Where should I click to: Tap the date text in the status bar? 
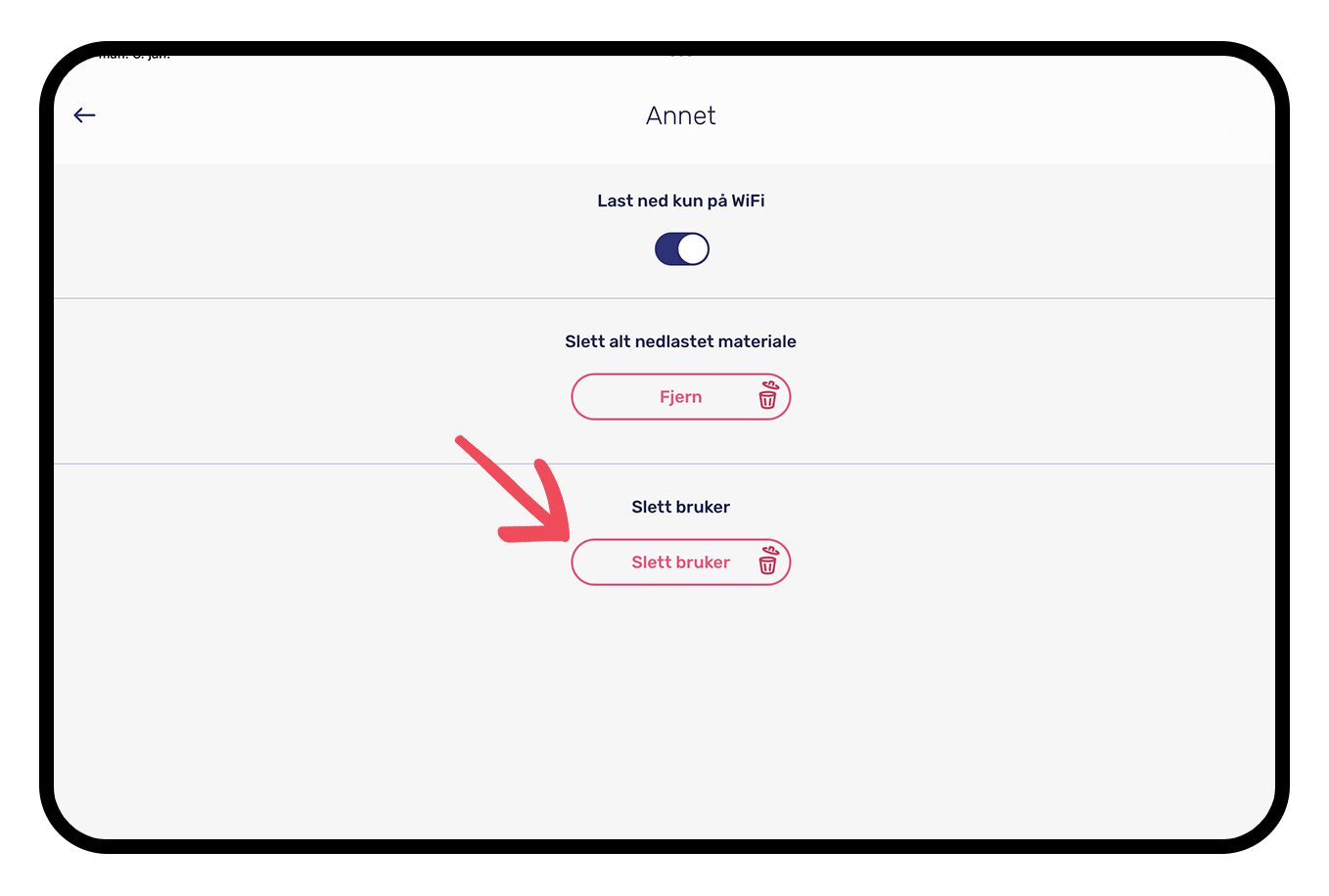[x=134, y=57]
